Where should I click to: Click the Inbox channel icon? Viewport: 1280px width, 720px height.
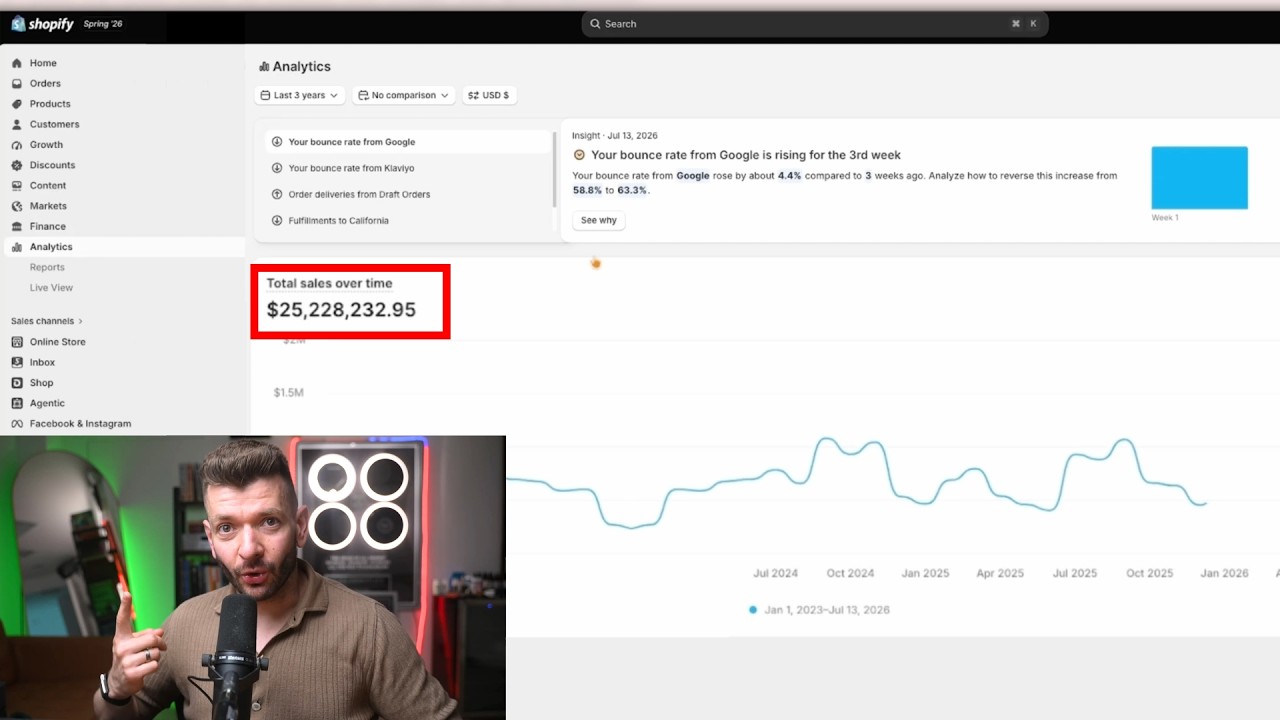click(17, 362)
